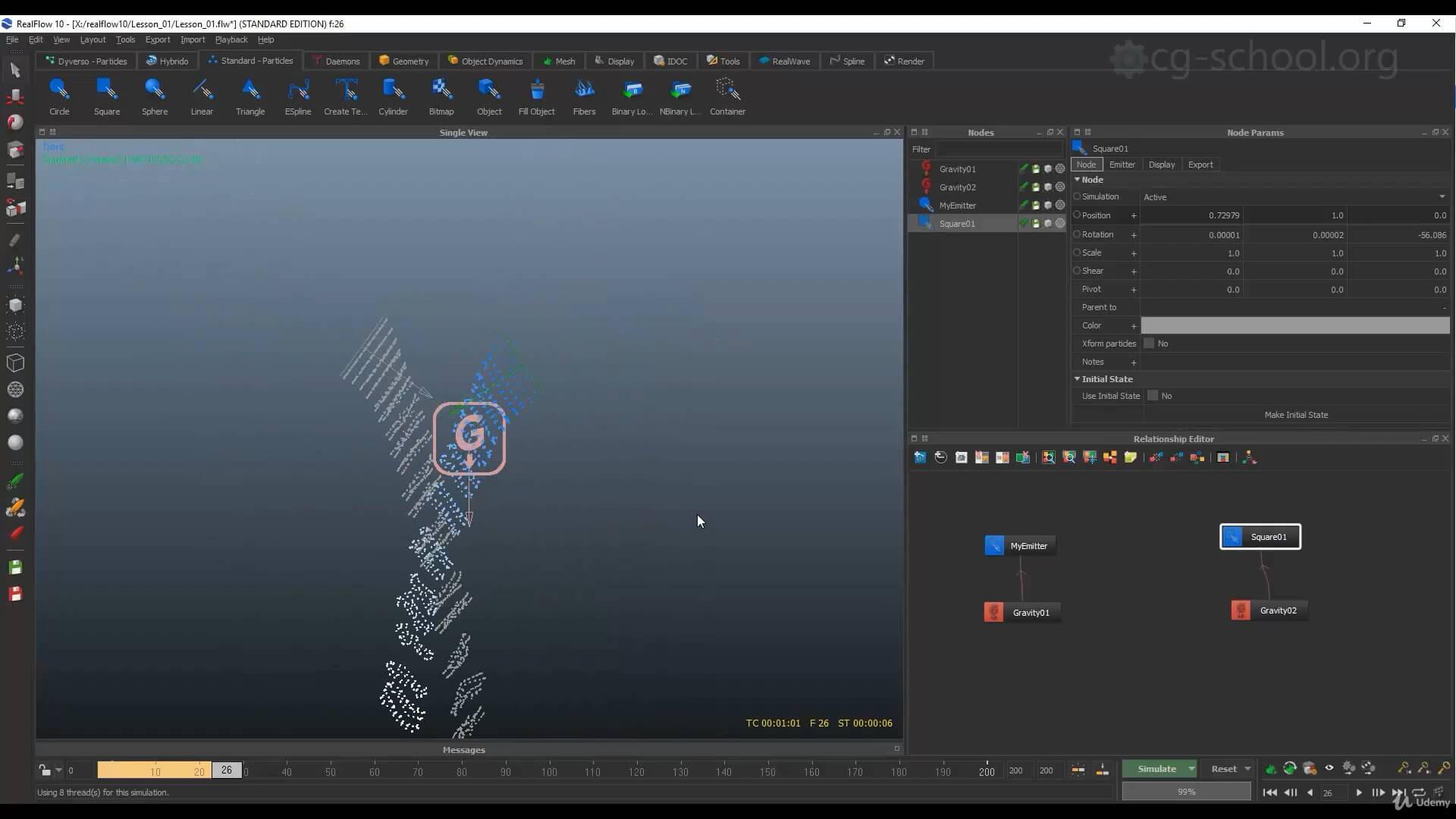Screen dimensions: 1456x819
Task: Click the red save icon in left sidebar
Action: coord(15,594)
